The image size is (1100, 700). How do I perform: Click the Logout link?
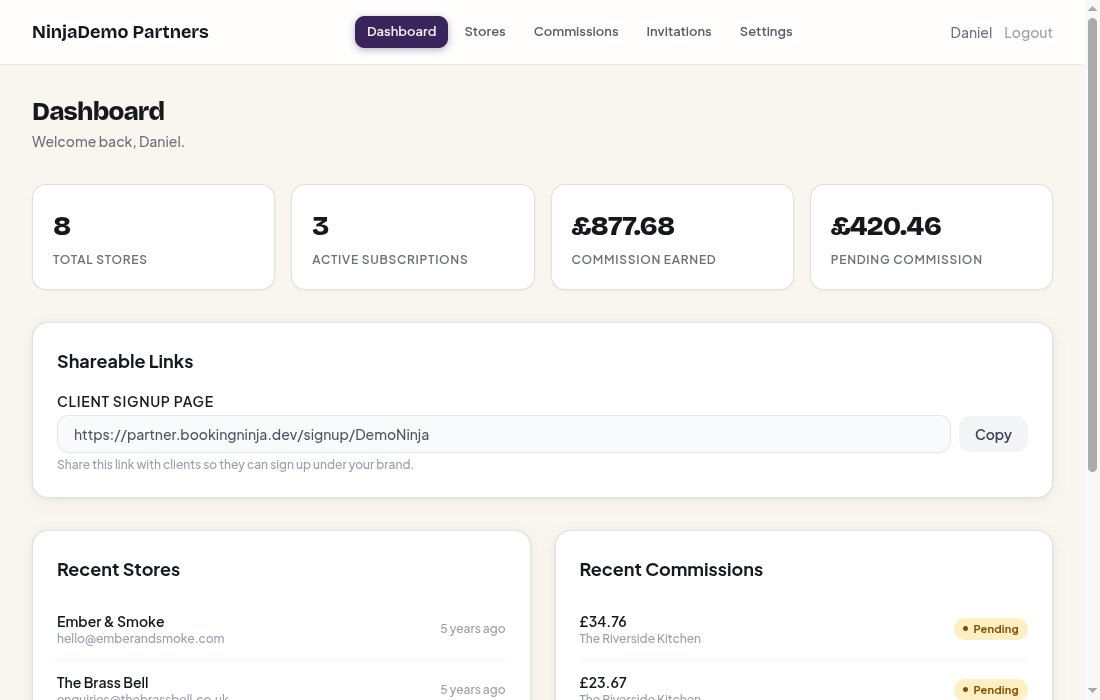tap(1028, 33)
